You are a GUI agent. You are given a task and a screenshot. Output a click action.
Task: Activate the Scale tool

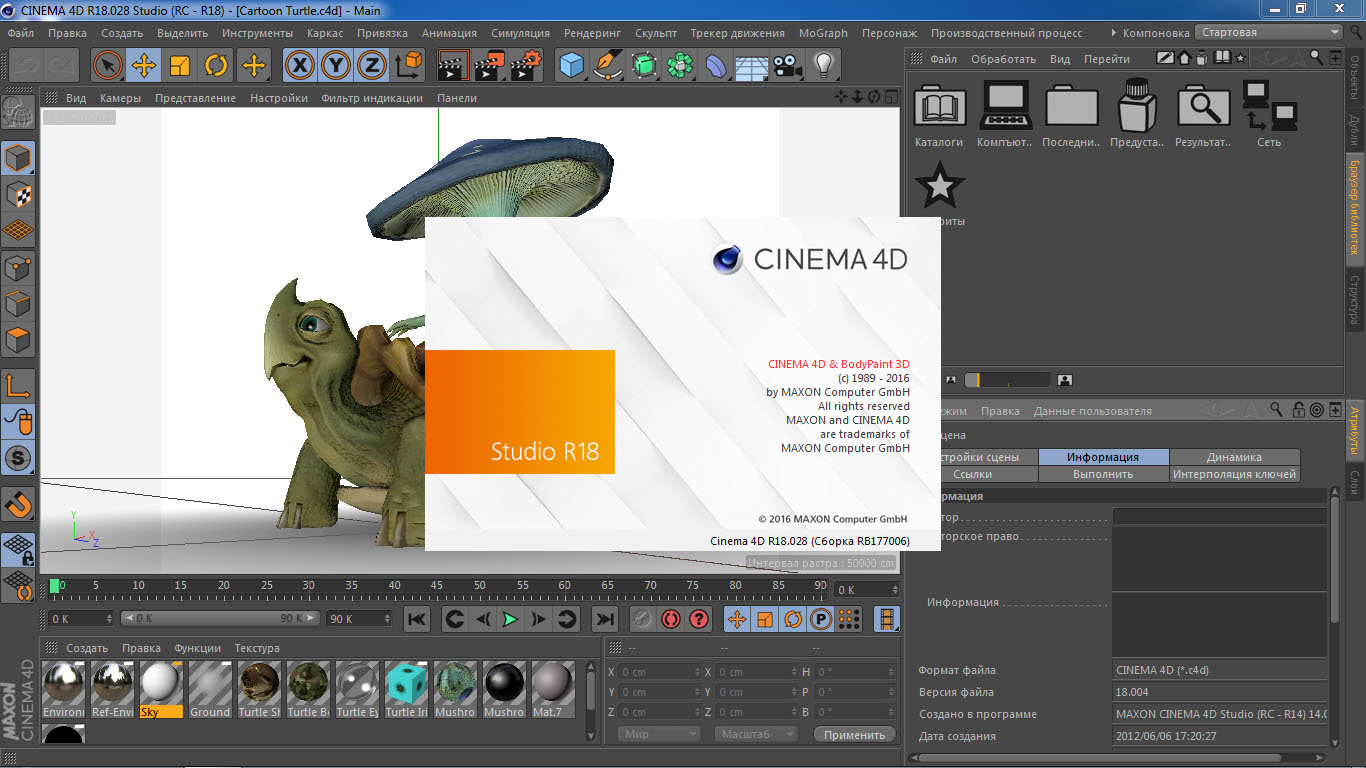coord(180,66)
